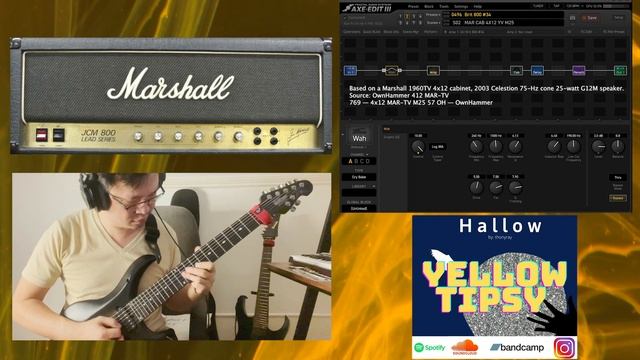Open the Cry Babe type dropdown
This screenshot has width=640, height=360.
point(359,177)
